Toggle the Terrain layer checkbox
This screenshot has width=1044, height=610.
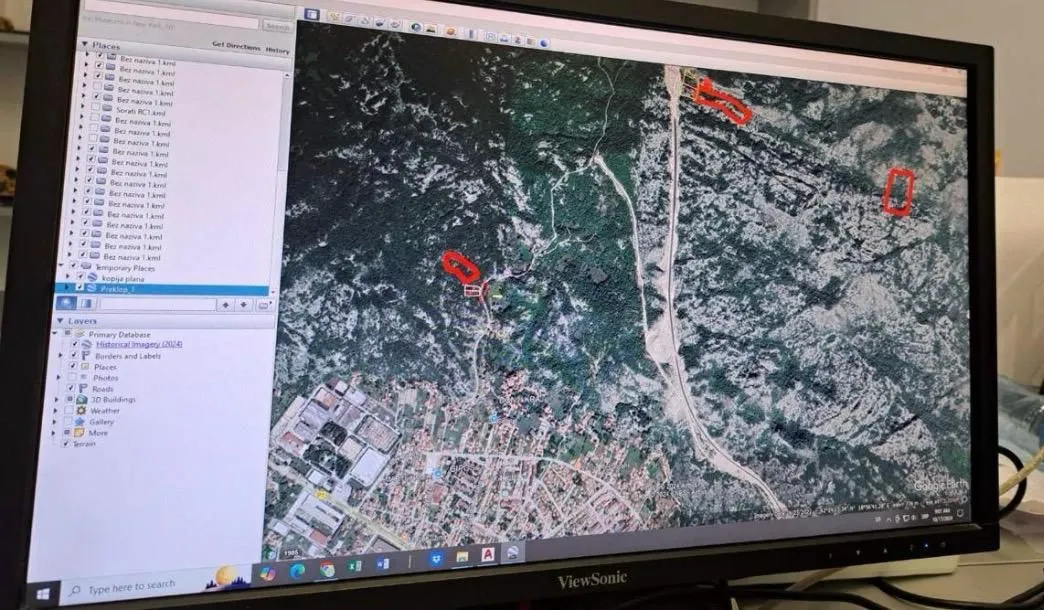[x=67, y=444]
